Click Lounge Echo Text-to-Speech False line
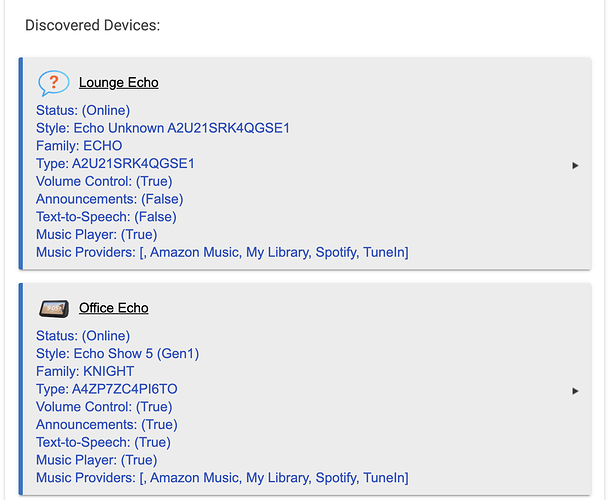 pyautogui.click(x=106, y=217)
